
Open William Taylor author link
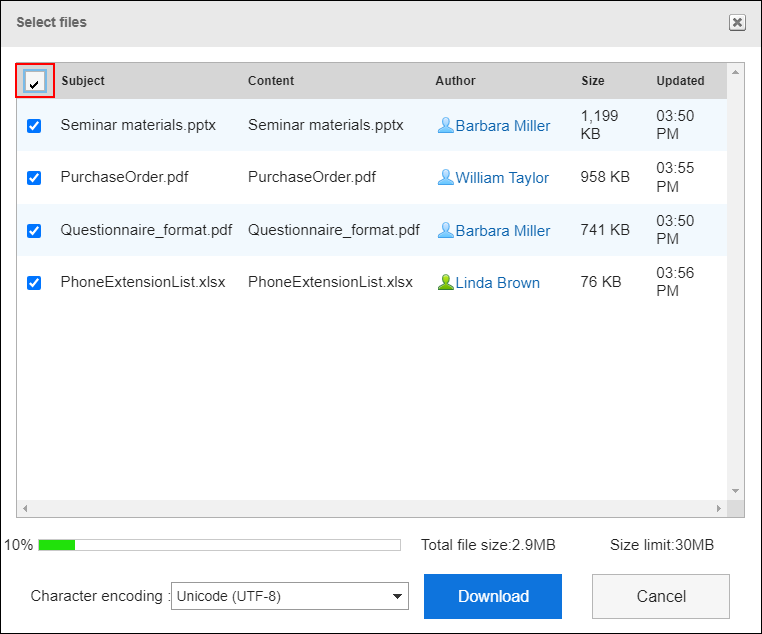tap(502, 178)
